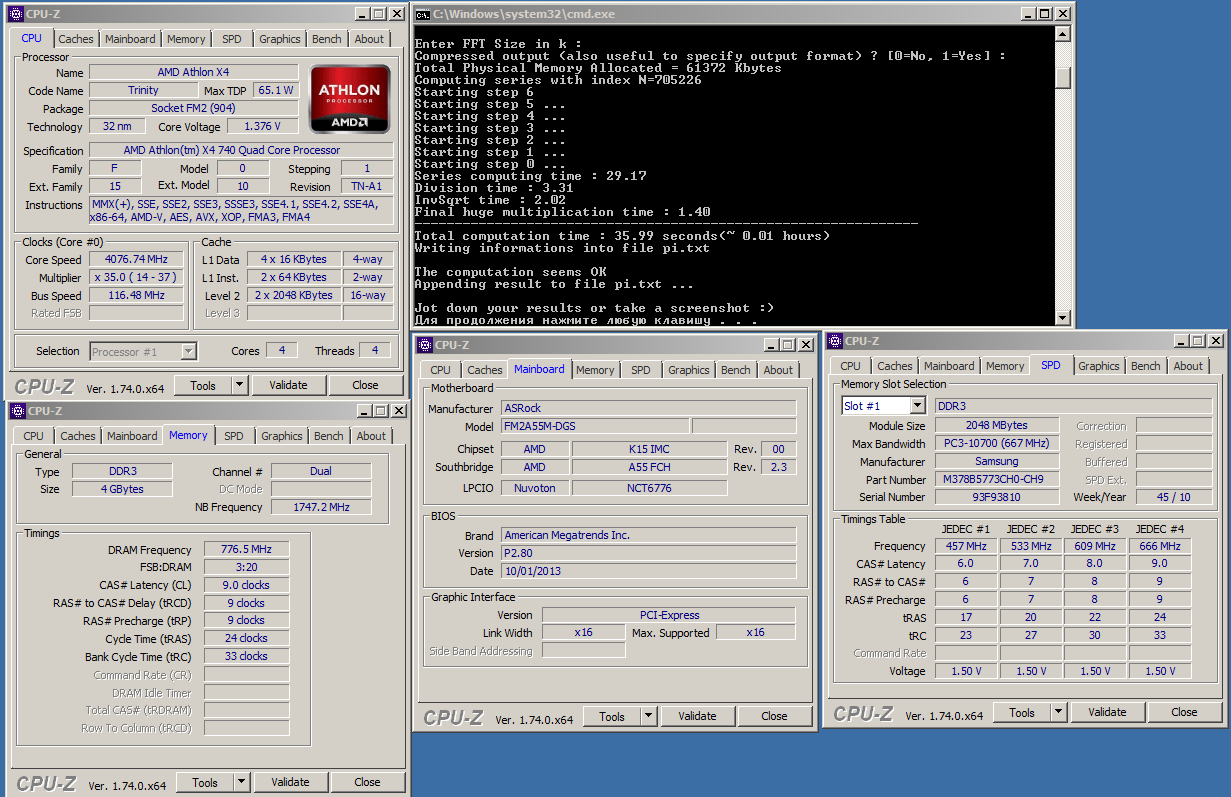Select Graphics tab in the Samsung SPD window
The width and height of the screenshot is (1231, 797).
click(1099, 366)
